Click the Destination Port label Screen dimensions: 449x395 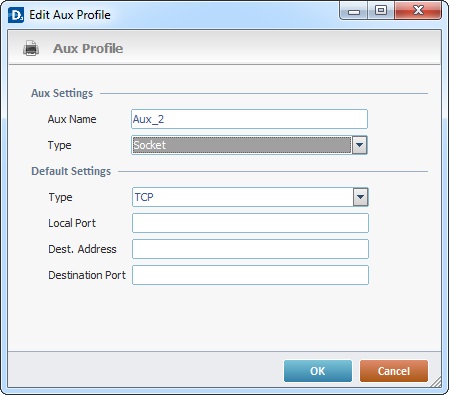click(87, 275)
